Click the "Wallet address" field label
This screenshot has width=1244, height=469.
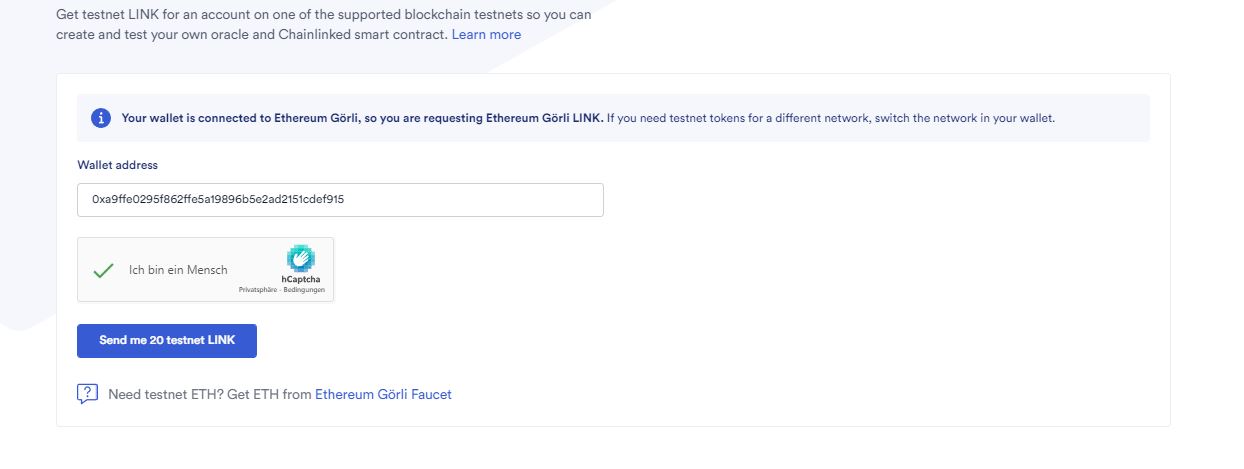118,164
